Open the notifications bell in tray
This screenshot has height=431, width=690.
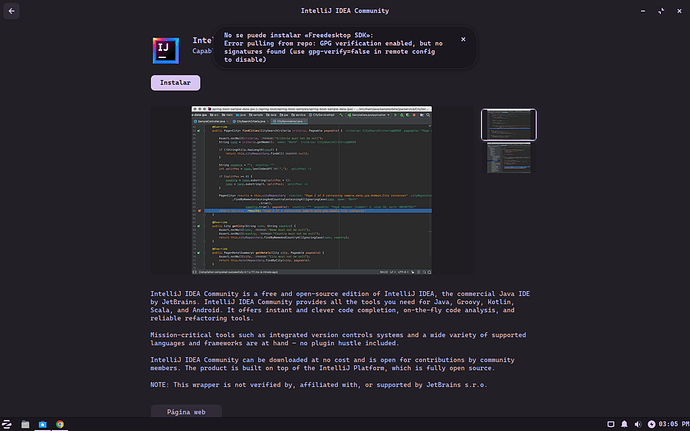click(624, 424)
